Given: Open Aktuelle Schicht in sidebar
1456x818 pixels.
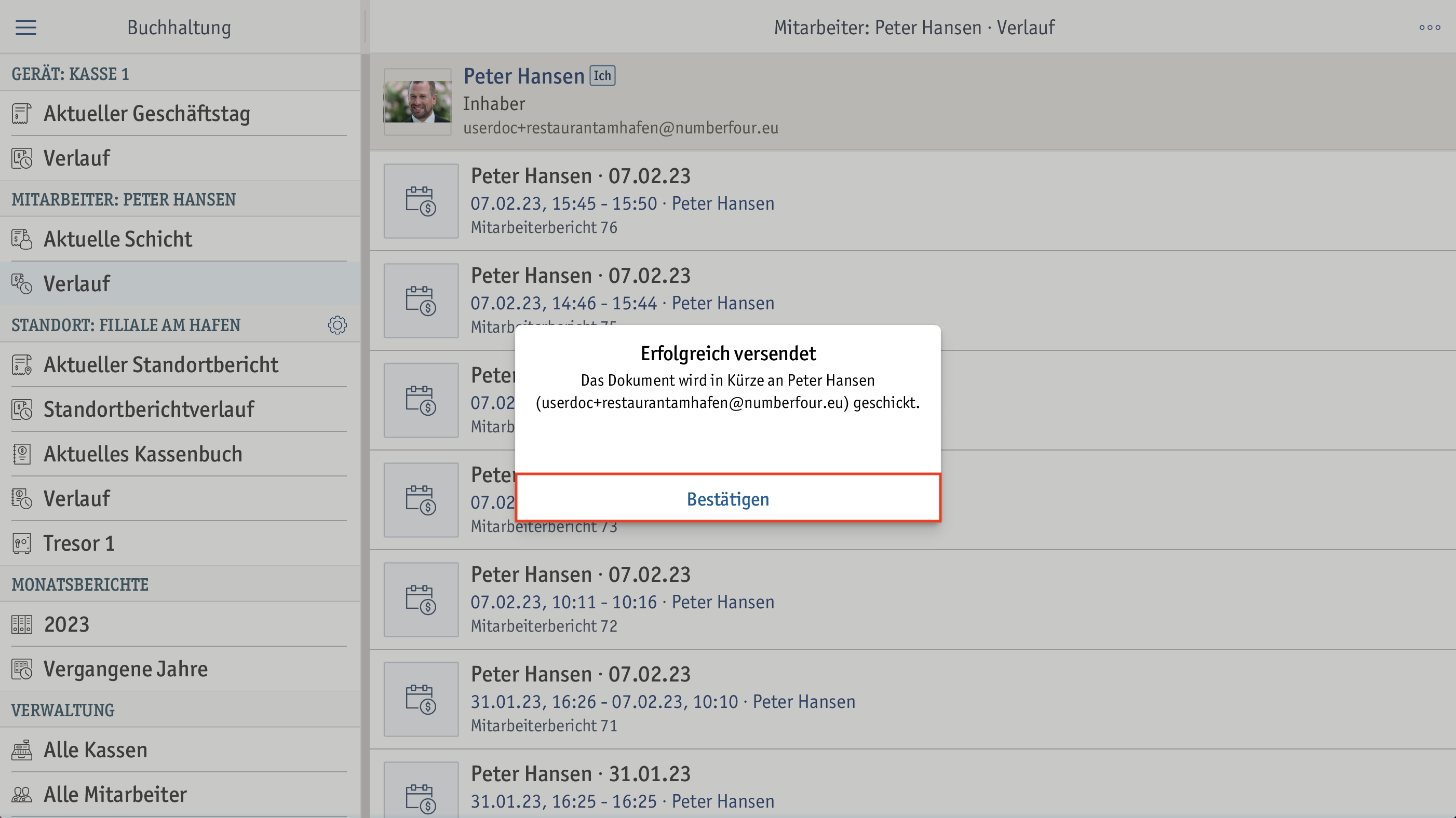Looking at the screenshot, I should click(180, 239).
